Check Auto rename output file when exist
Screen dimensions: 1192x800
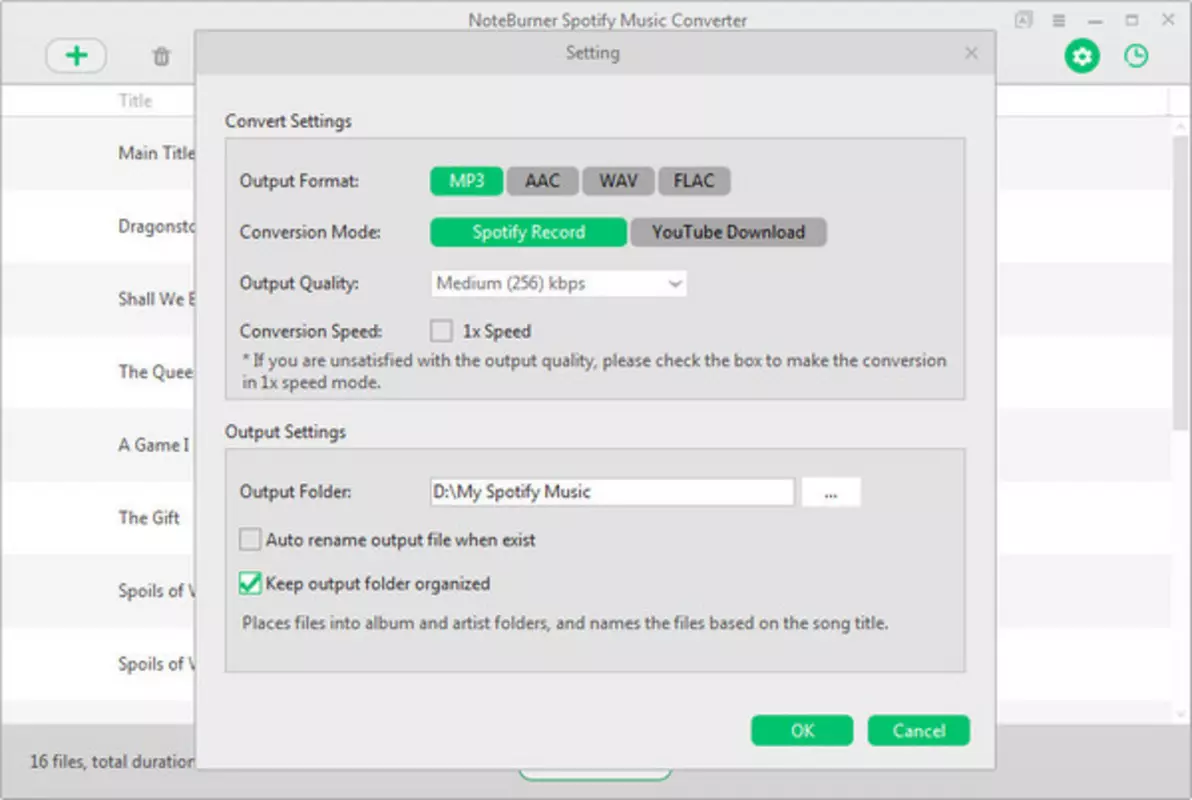(249, 539)
